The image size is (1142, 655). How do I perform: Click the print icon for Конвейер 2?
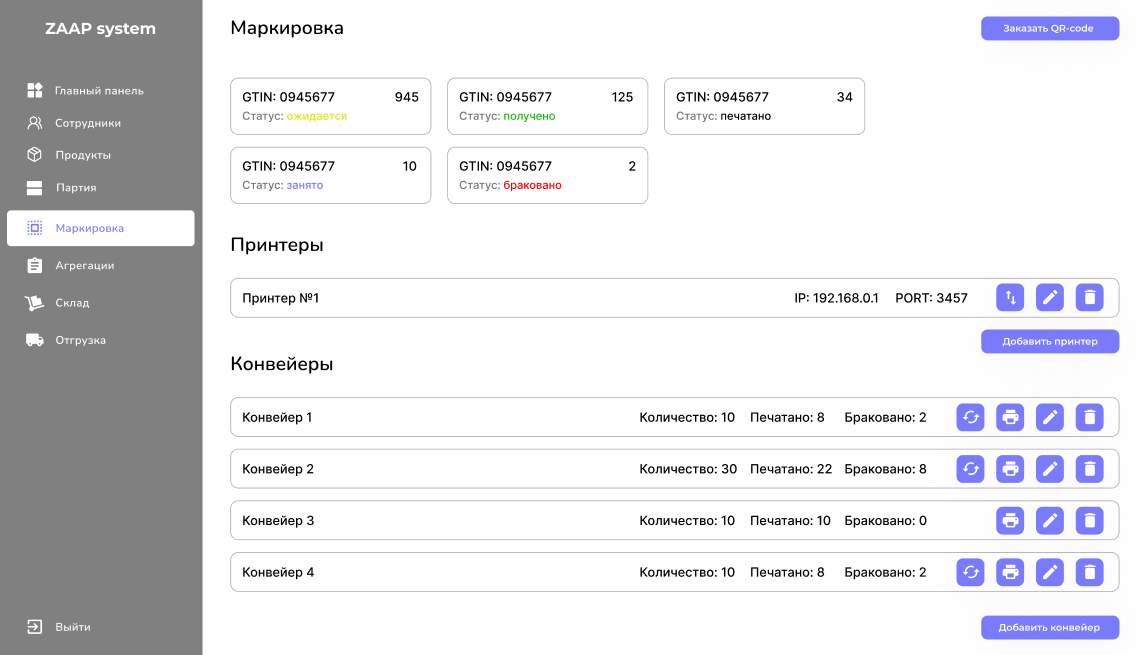(x=1010, y=468)
